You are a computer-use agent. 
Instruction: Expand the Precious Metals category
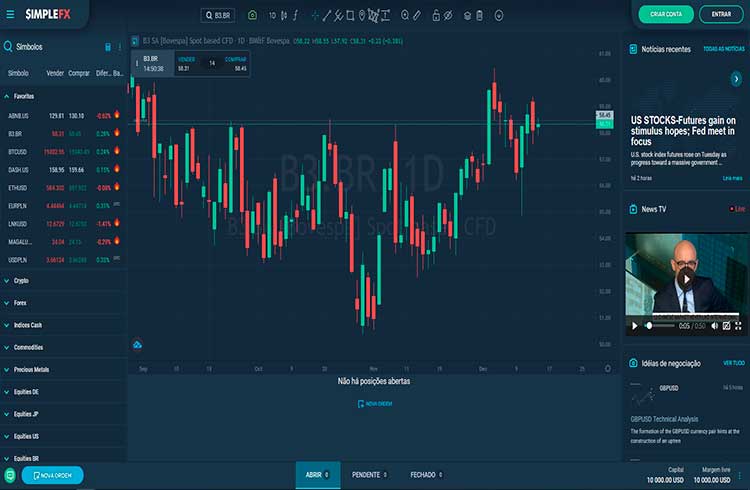[7, 369]
